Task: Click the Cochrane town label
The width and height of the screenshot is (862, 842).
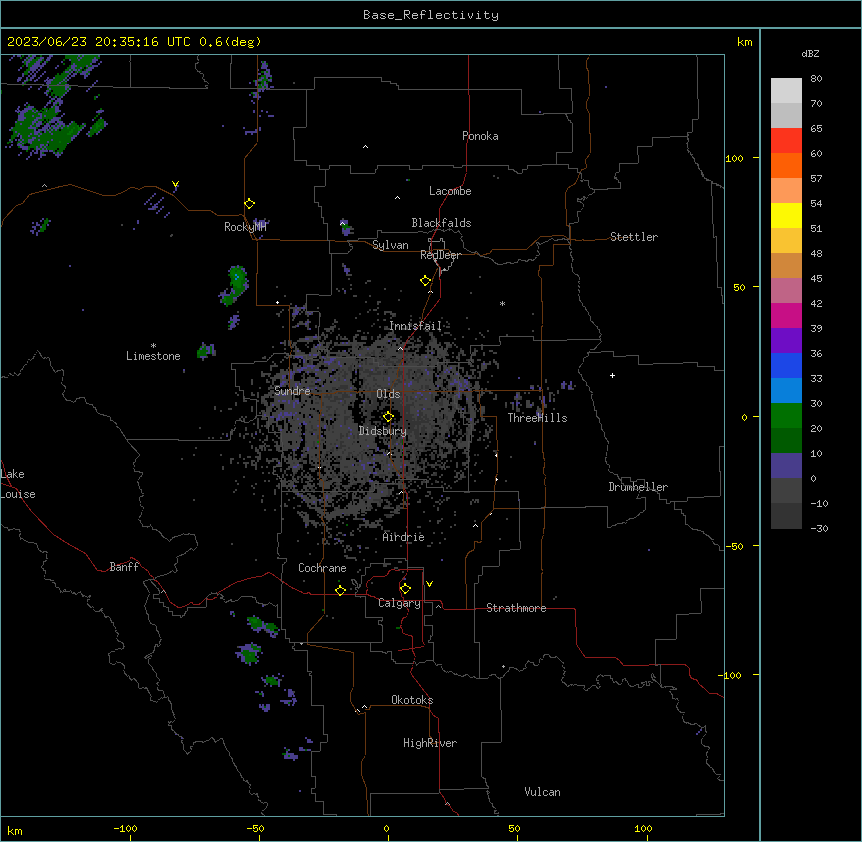Action: (x=322, y=568)
